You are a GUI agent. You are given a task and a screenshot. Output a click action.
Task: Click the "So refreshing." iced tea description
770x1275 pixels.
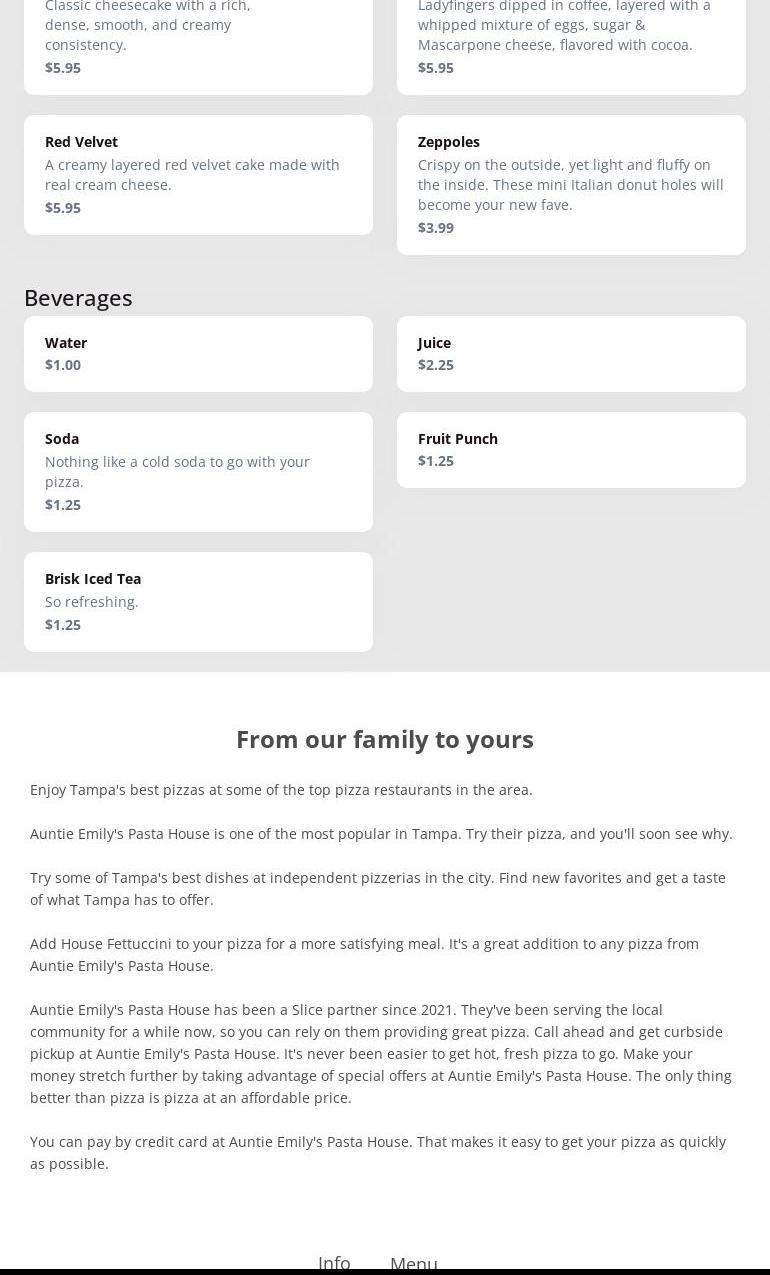coord(92,601)
